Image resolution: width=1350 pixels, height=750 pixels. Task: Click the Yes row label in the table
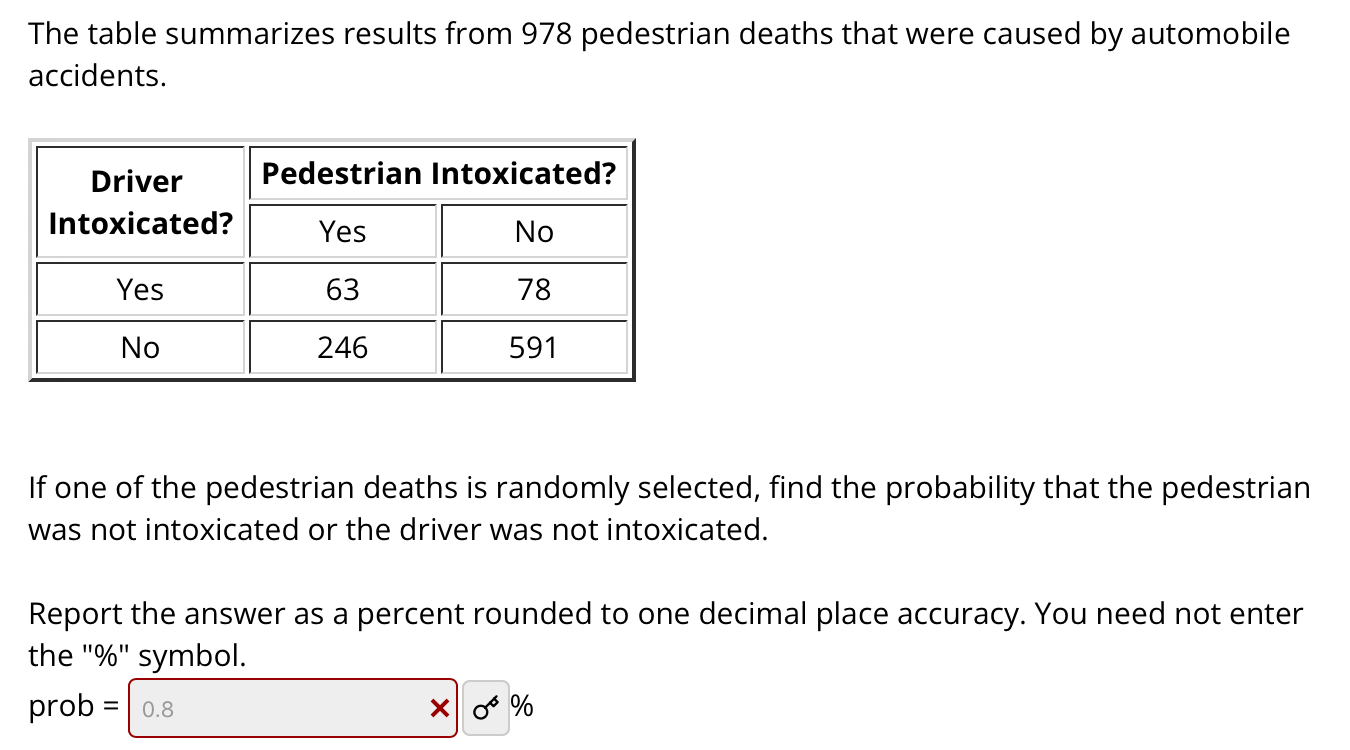tap(139, 289)
